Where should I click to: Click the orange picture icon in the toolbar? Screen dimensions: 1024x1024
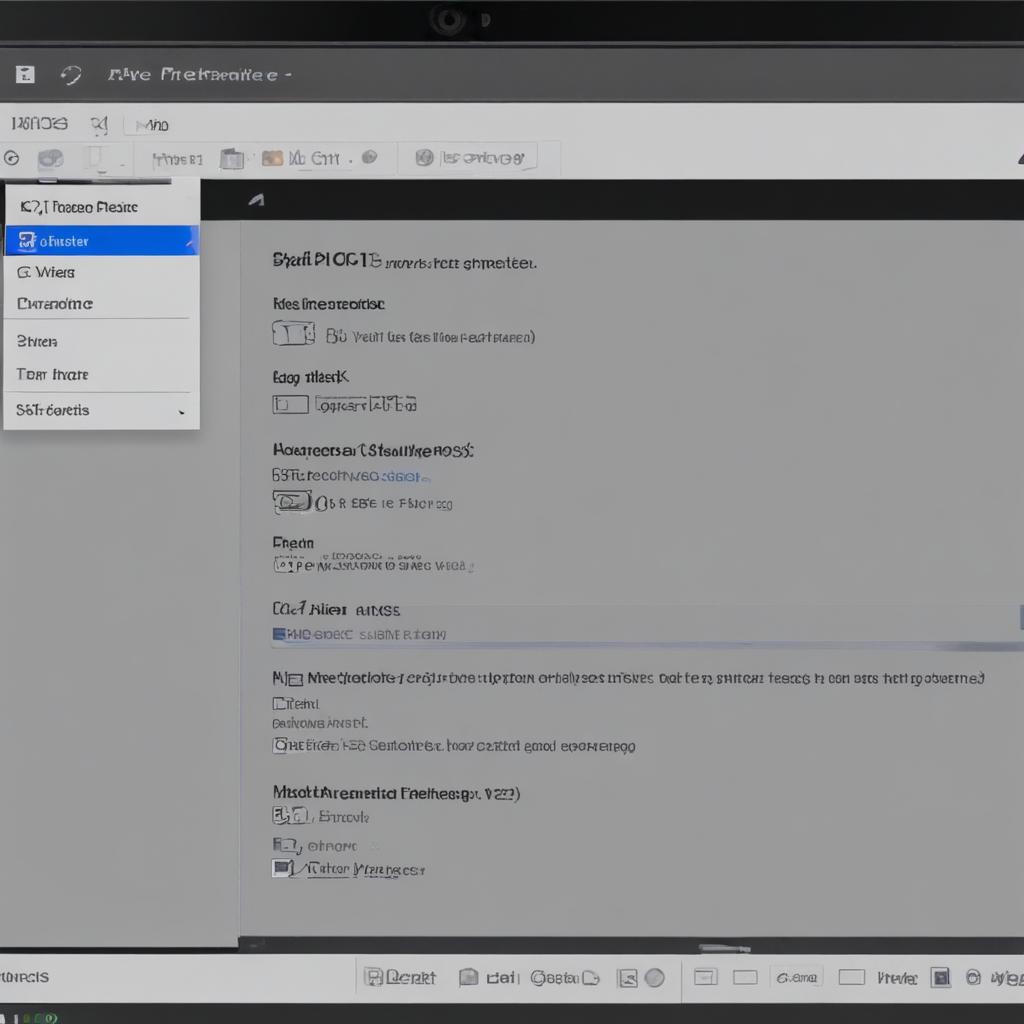[x=271, y=158]
